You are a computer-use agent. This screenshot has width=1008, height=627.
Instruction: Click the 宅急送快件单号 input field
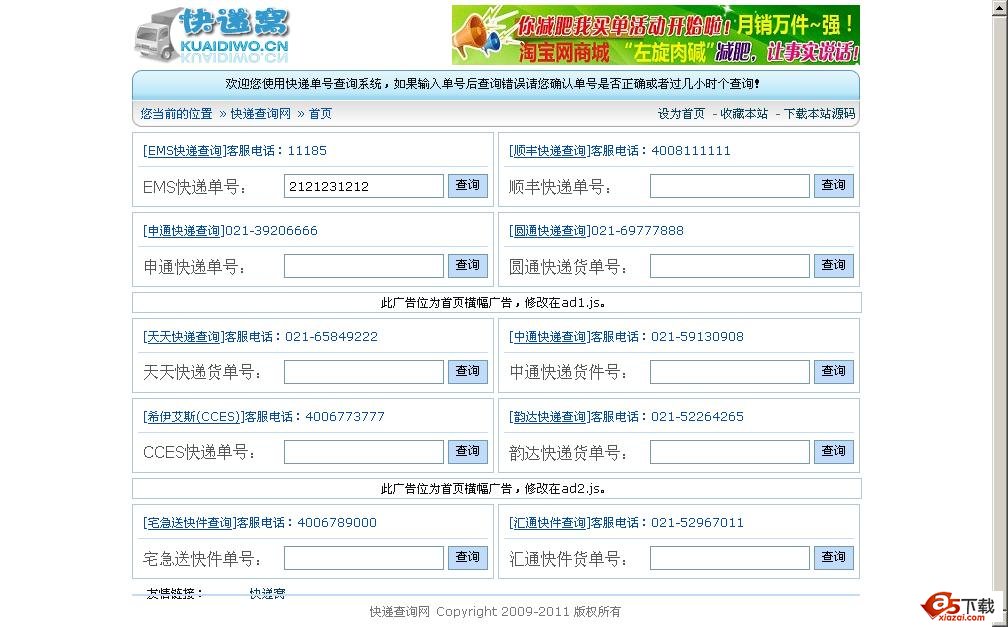[x=363, y=557]
